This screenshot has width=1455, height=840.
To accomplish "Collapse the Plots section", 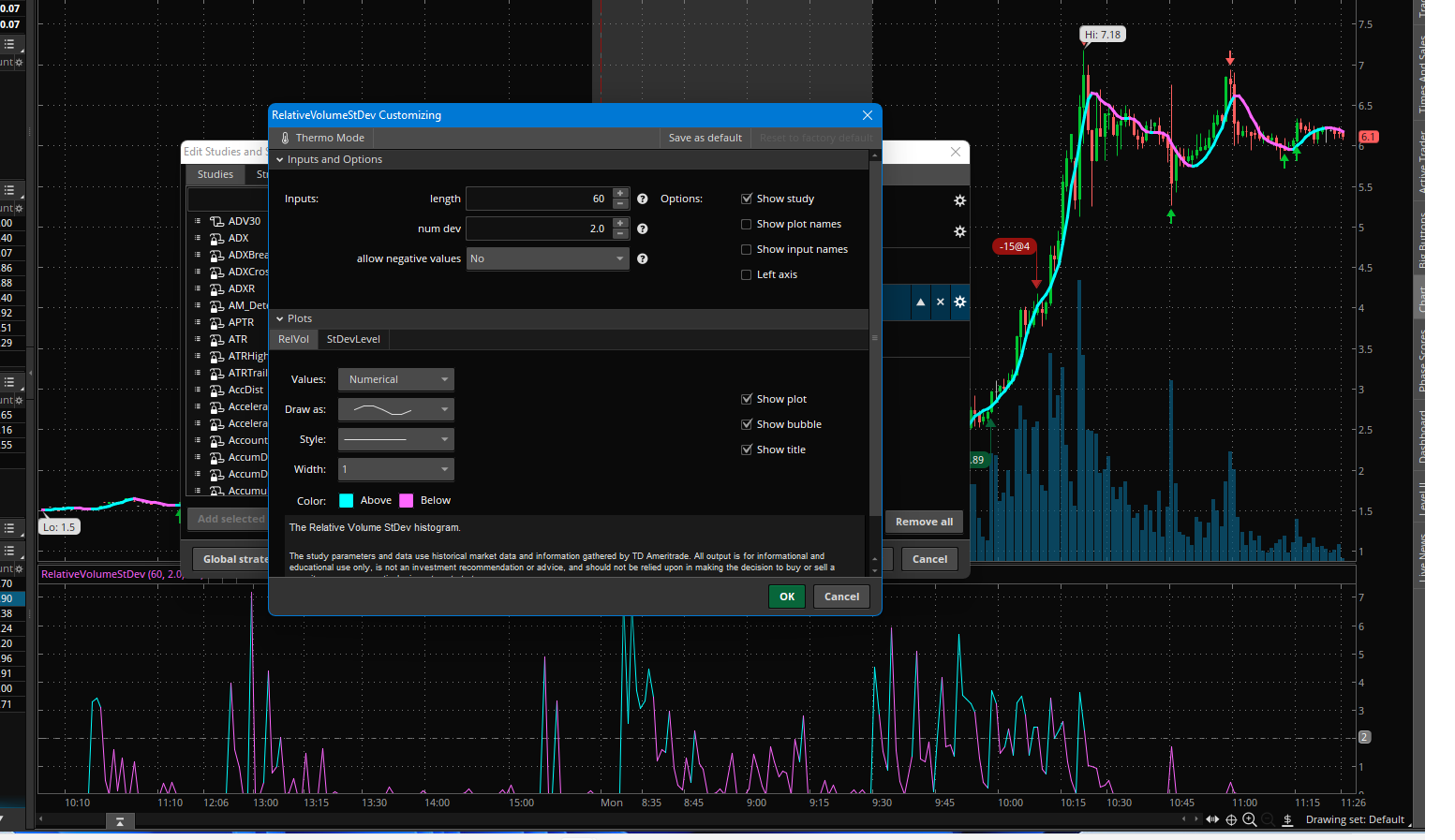I will coord(279,319).
